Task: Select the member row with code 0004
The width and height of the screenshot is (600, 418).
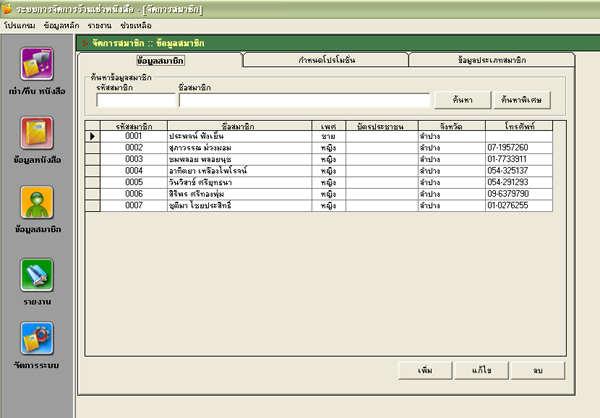Action: click(134, 170)
